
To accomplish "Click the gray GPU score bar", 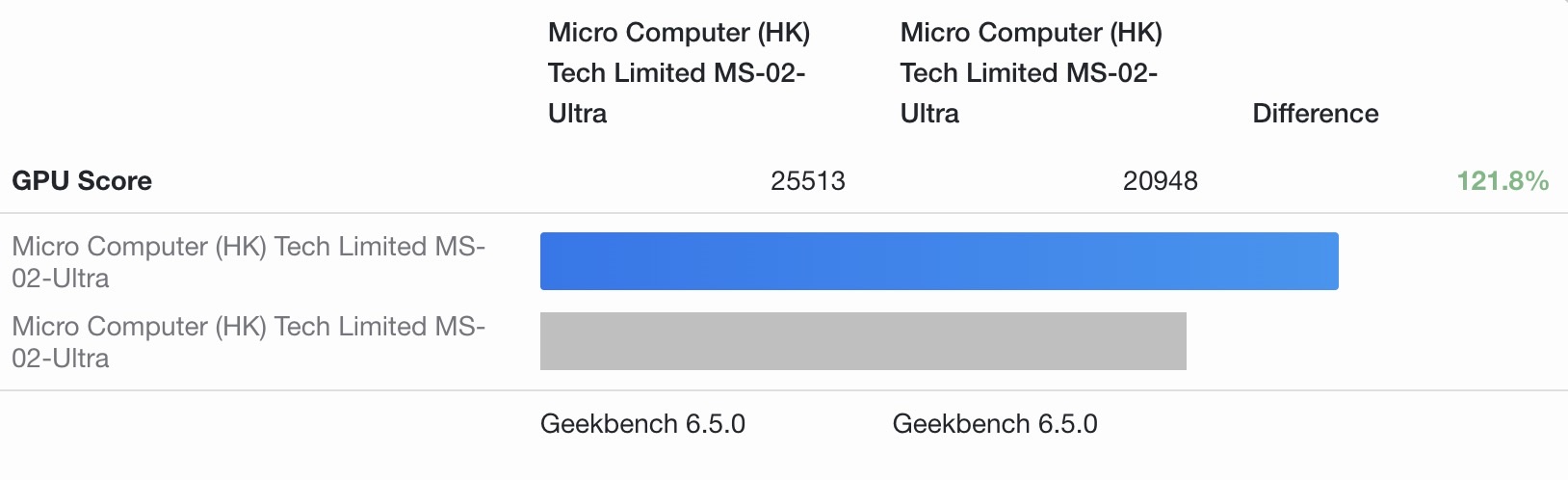I will 863,341.
